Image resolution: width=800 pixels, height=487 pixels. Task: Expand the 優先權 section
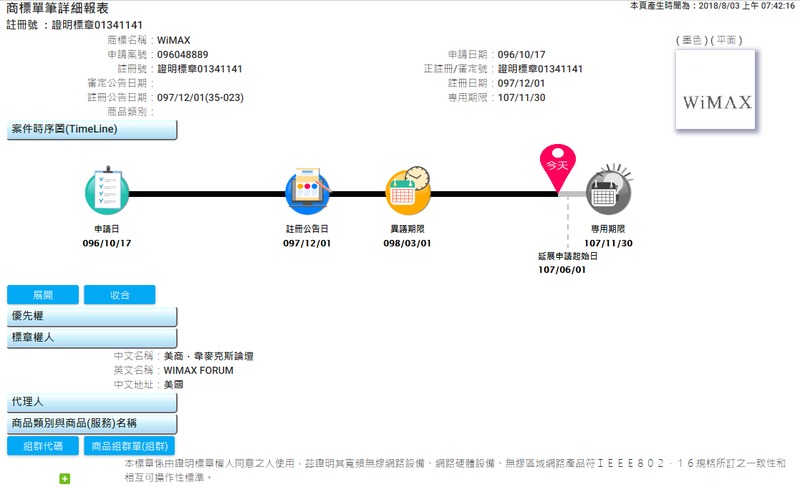[92, 317]
